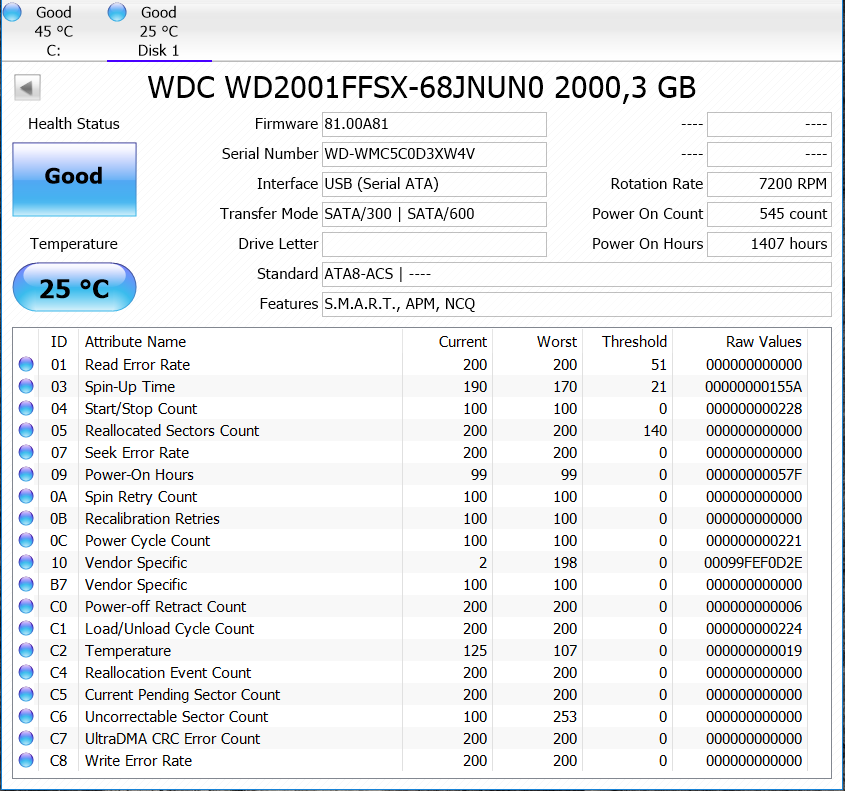
Task: Click the Good health status button
Action: [x=74, y=179]
